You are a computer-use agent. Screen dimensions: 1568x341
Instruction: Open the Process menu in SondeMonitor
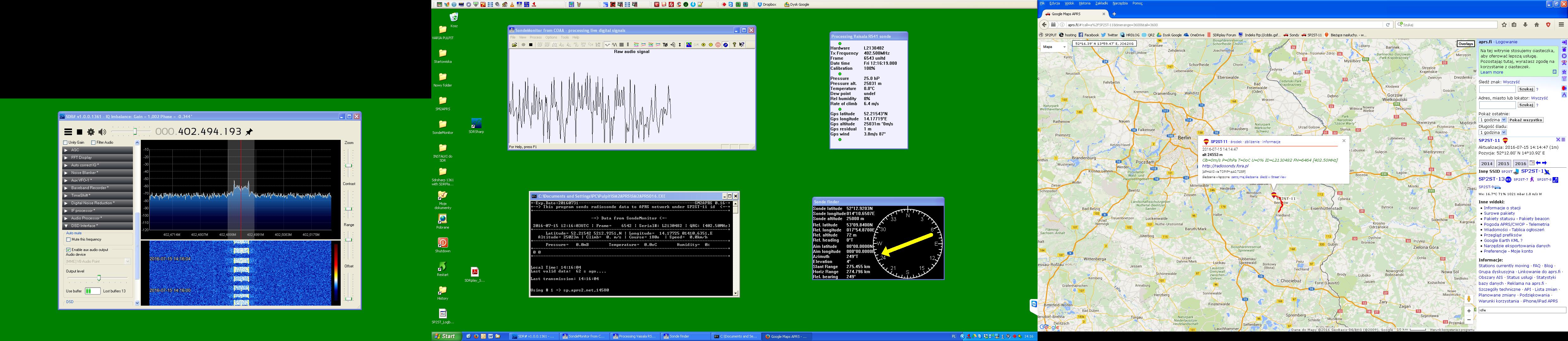(x=535, y=37)
